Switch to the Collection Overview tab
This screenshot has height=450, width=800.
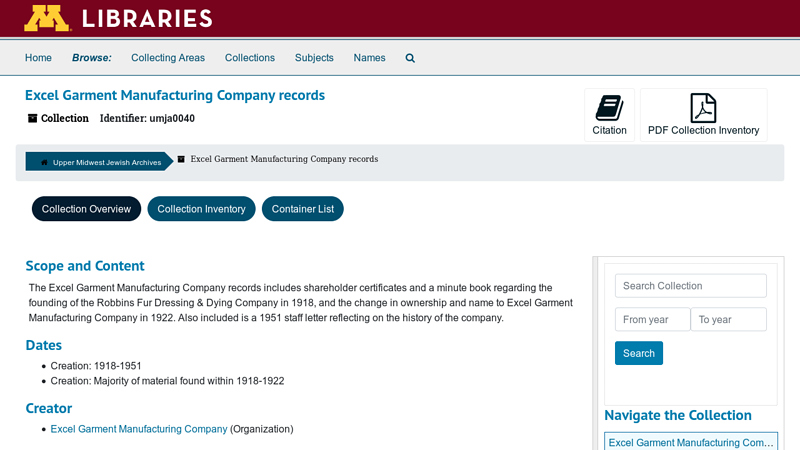pyautogui.click(x=86, y=209)
